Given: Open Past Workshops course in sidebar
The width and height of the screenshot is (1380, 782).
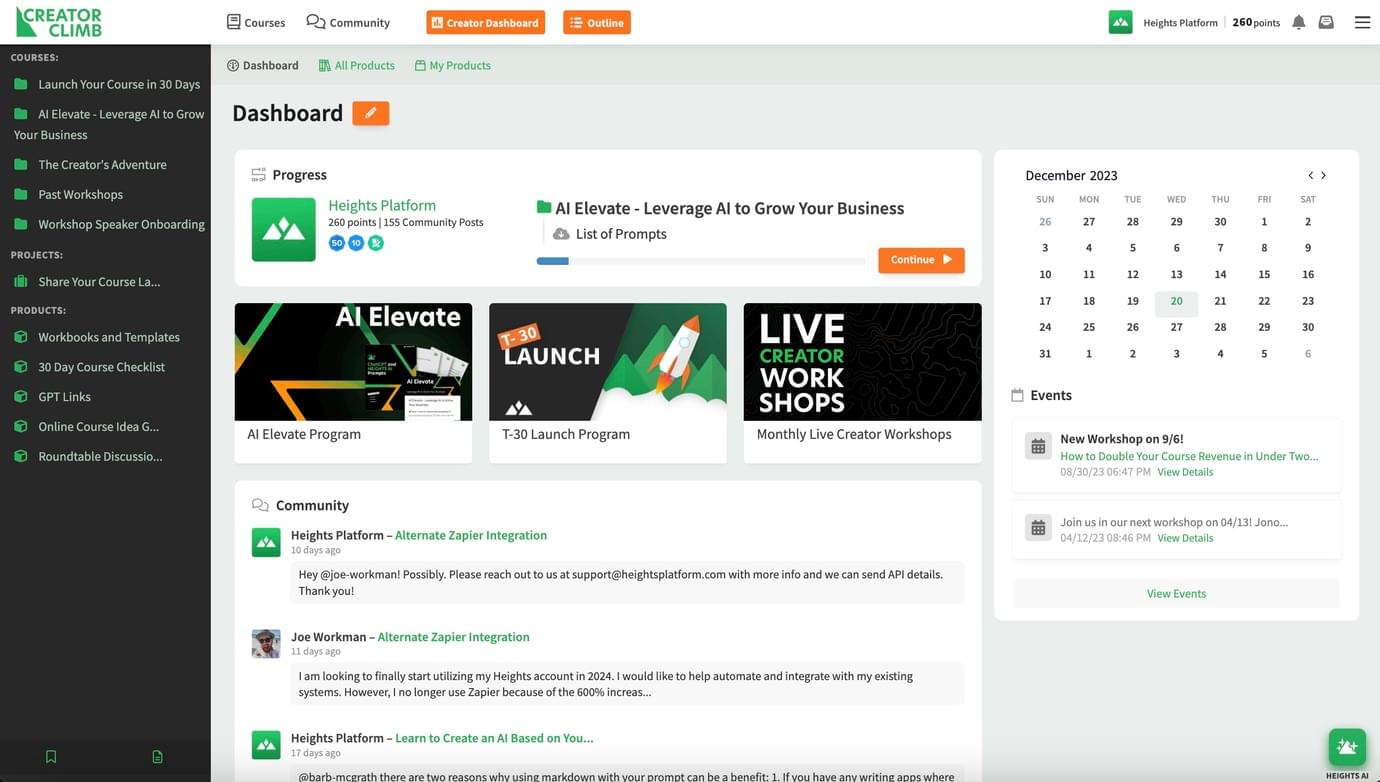Looking at the screenshot, I should pos(80,194).
